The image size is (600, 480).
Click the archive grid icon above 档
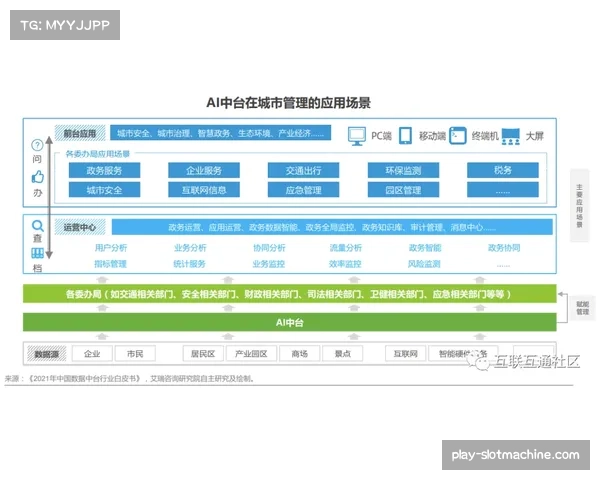[x=37, y=253]
